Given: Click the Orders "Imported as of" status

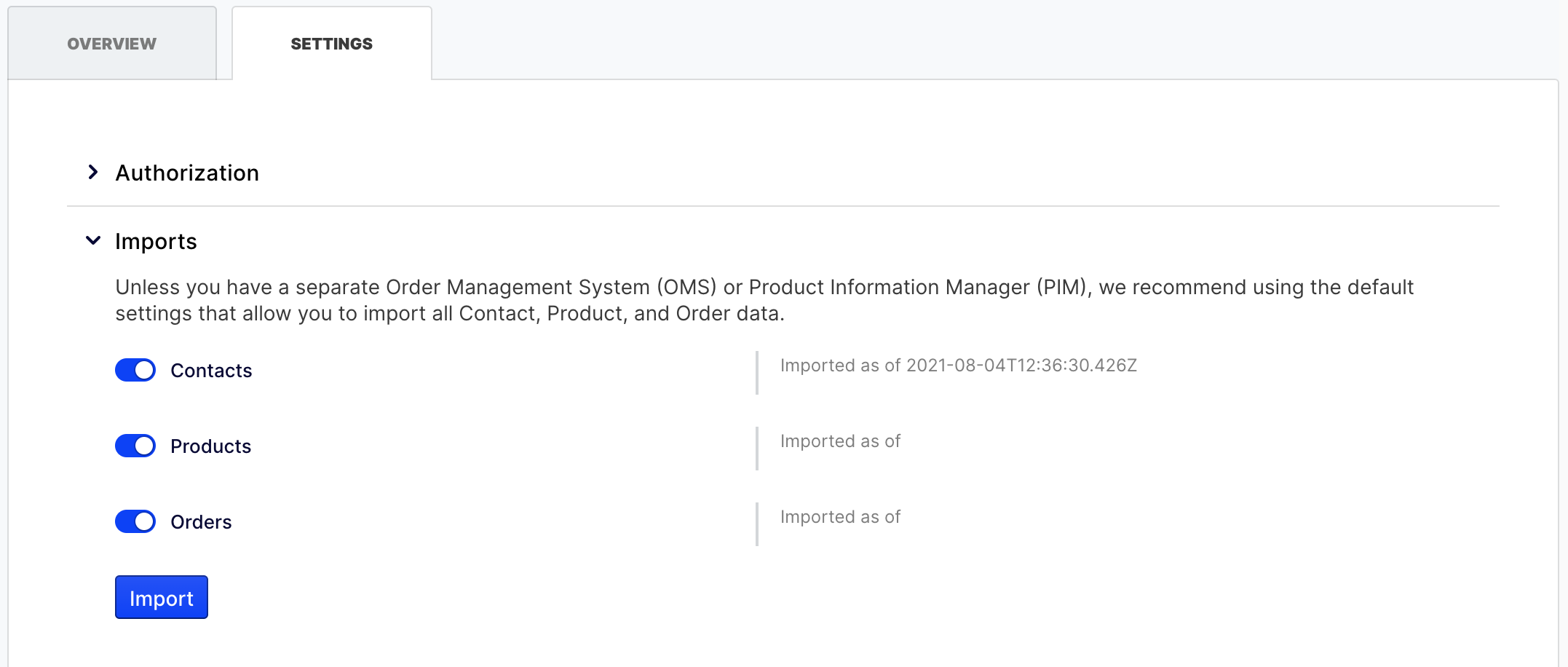Looking at the screenshot, I should [840, 517].
